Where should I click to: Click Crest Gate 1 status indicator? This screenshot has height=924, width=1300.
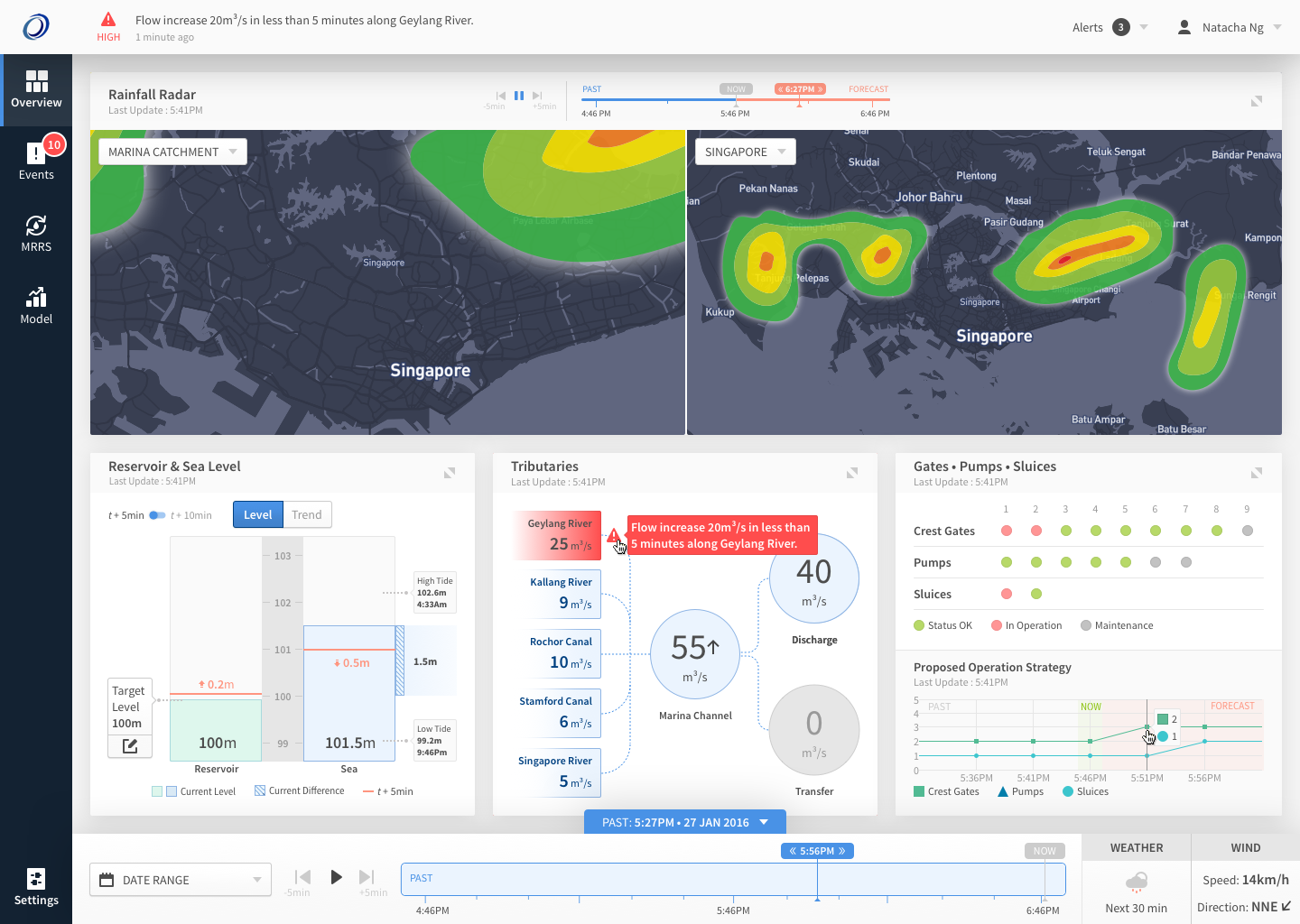click(x=1007, y=531)
